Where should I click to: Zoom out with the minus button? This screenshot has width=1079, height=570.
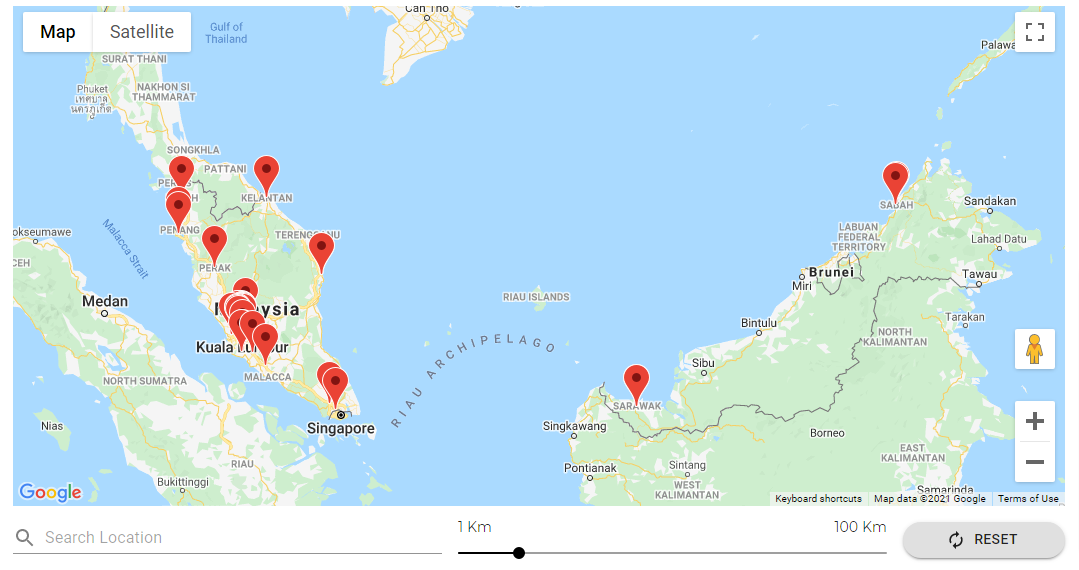(x=1034, y=462)
